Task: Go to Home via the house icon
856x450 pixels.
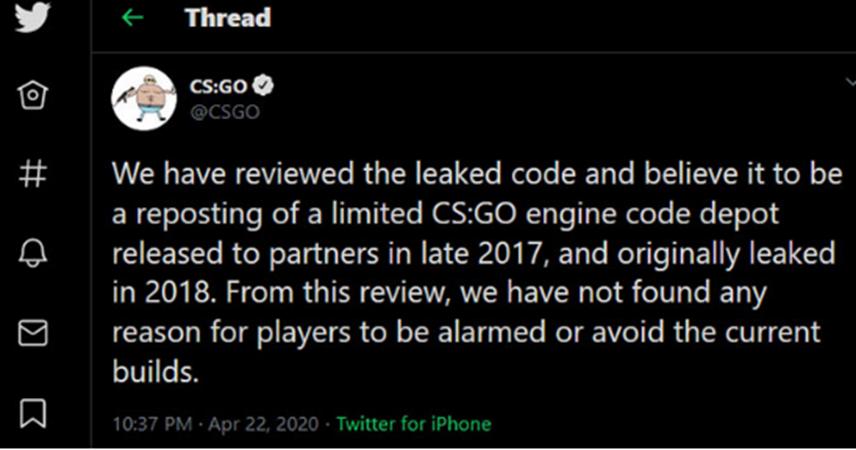Action: click(x=35, y=96)
